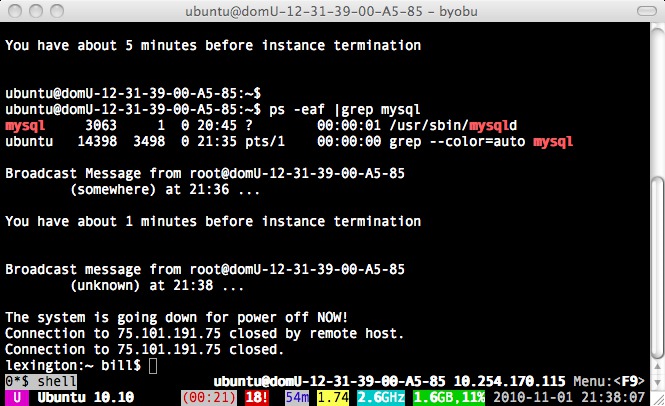Click the 21:38:07 clock in status bar
This screenshot has width=665, height=406.
click(626, 397)
